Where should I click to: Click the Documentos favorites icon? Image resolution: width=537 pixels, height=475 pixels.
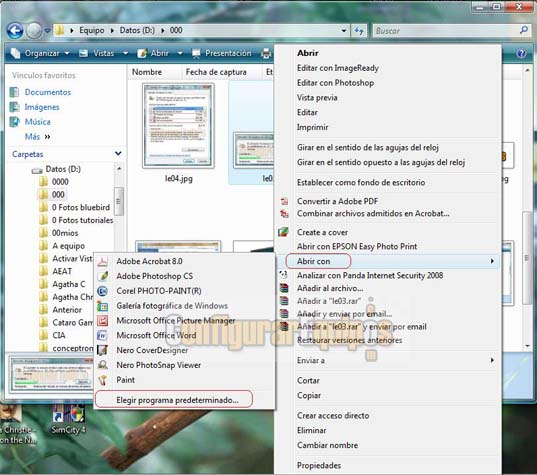pyautogui.click(x=14, y=92)
